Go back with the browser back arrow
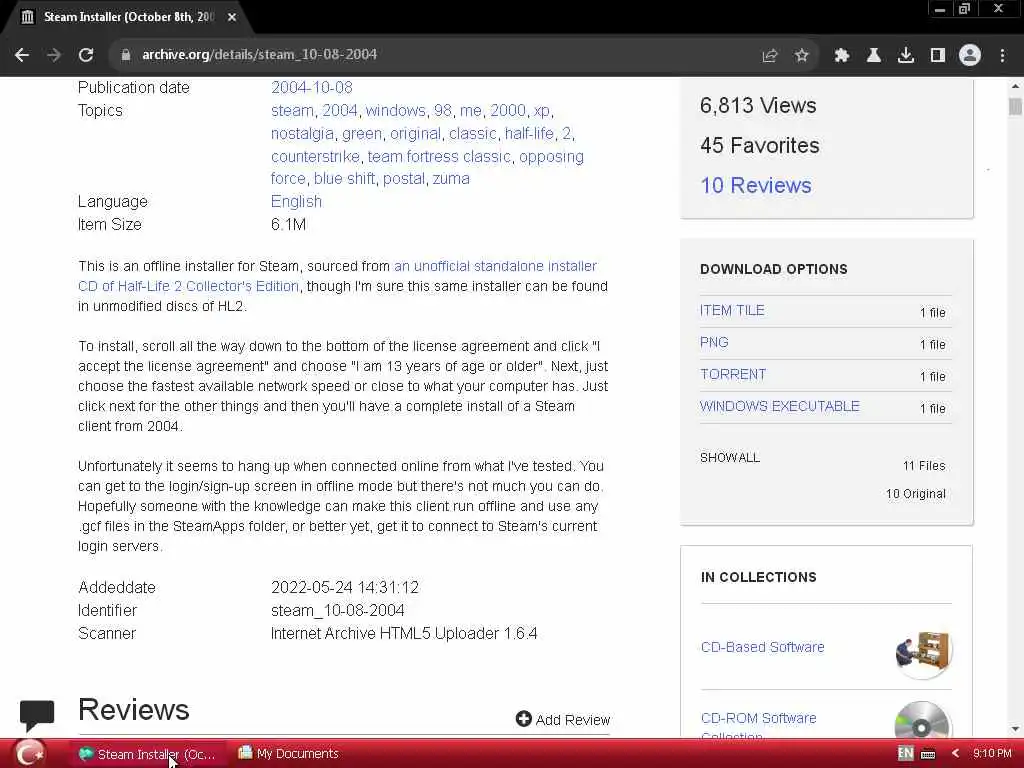 [x=22, y=55]
